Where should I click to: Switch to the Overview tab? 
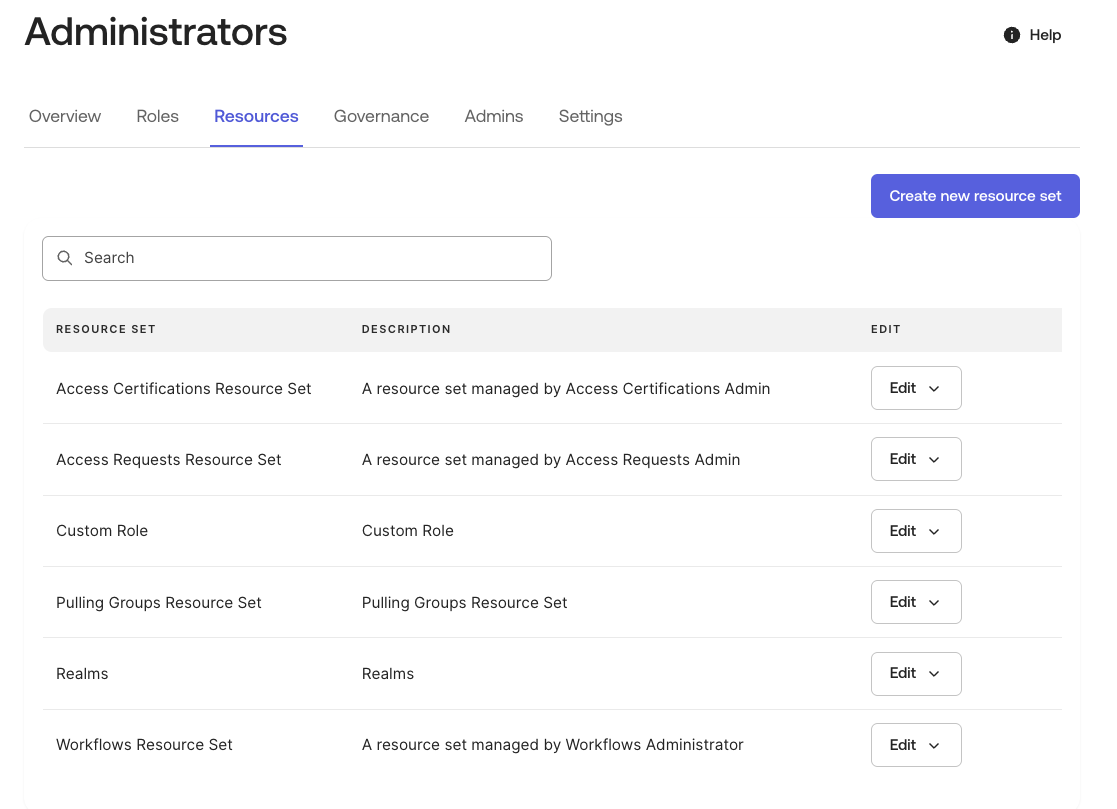pyautogui.click(x=64, y=116)
